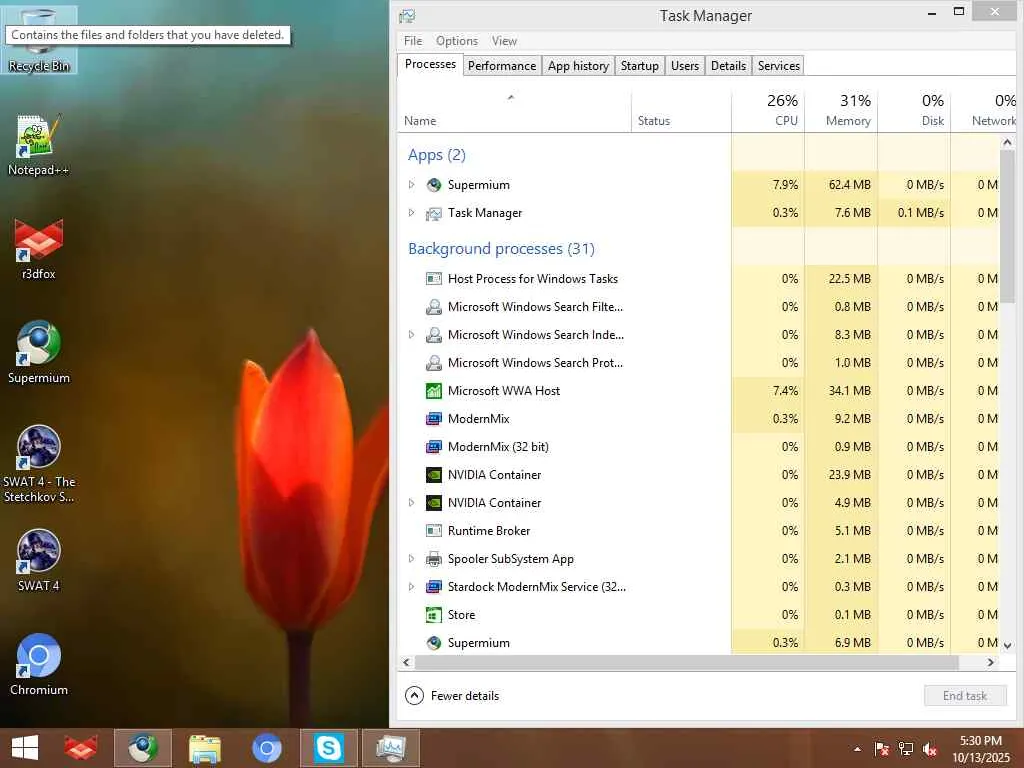Click the vertical scrollbar up arrow

[1007, 142]
